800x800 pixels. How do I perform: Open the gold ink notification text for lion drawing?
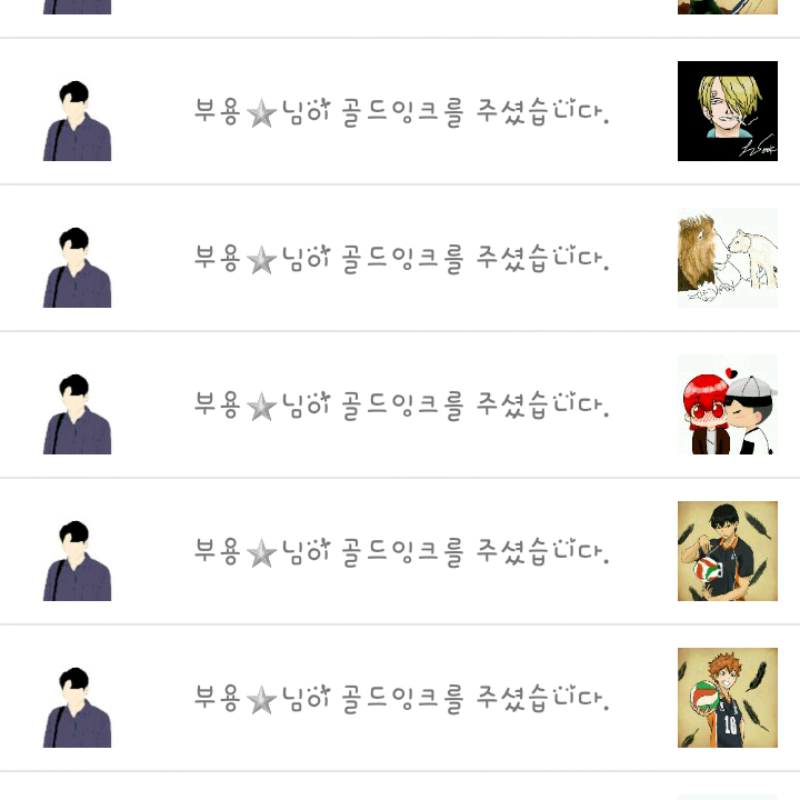(402, 259)
